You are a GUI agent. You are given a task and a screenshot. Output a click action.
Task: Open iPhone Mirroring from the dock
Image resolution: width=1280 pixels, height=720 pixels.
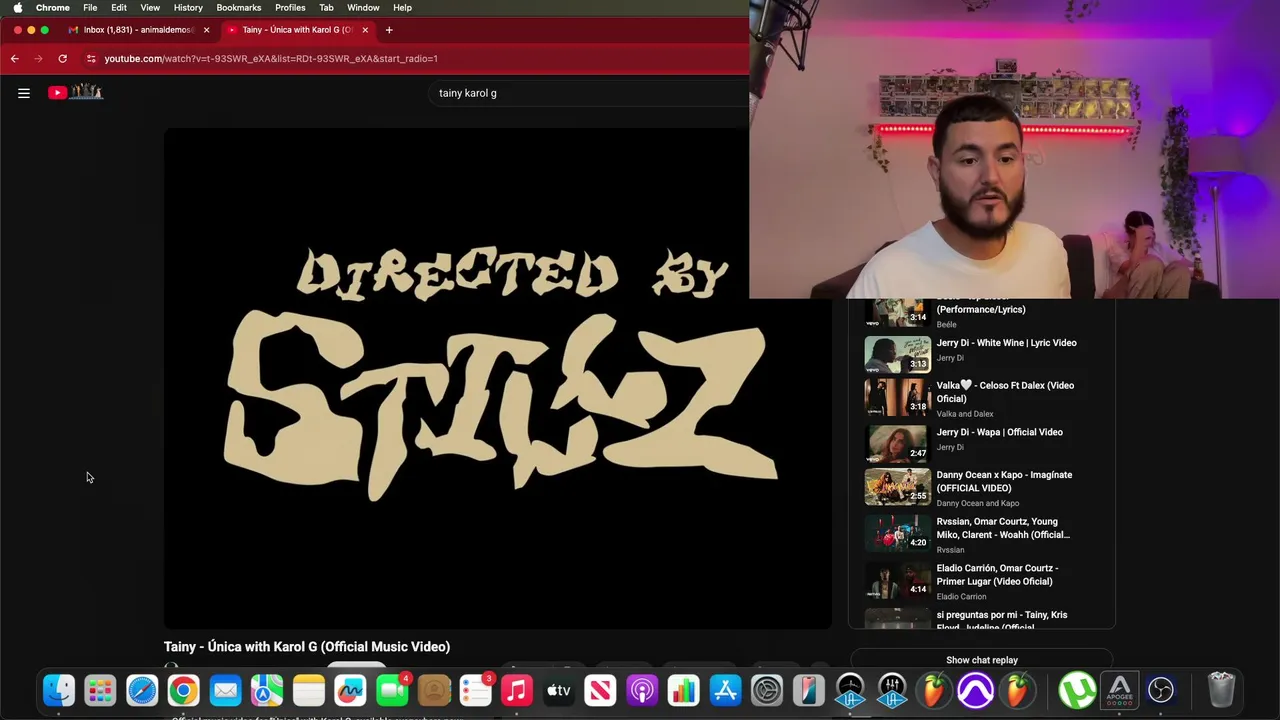[808, 690]
